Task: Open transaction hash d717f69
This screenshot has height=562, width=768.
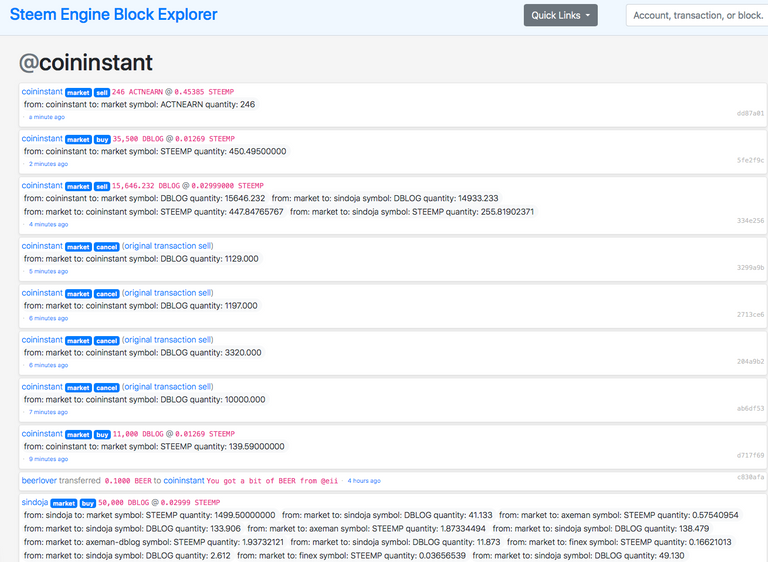Action: [x=750, y=456]
